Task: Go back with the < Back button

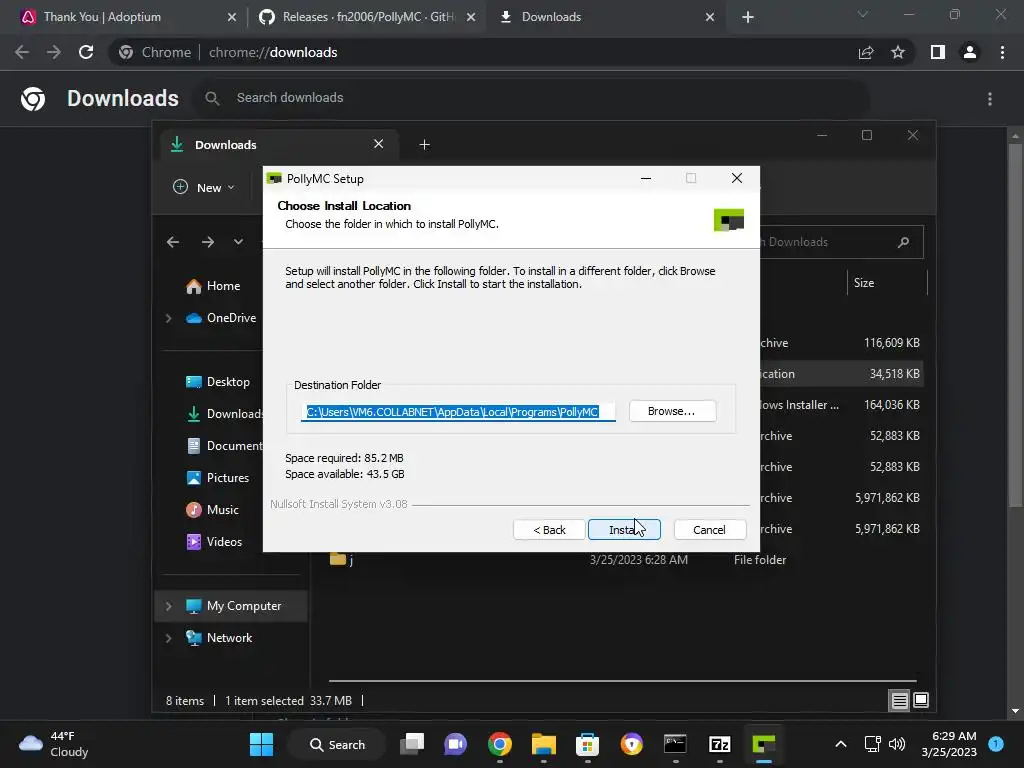Action: [x=549, y=530]
